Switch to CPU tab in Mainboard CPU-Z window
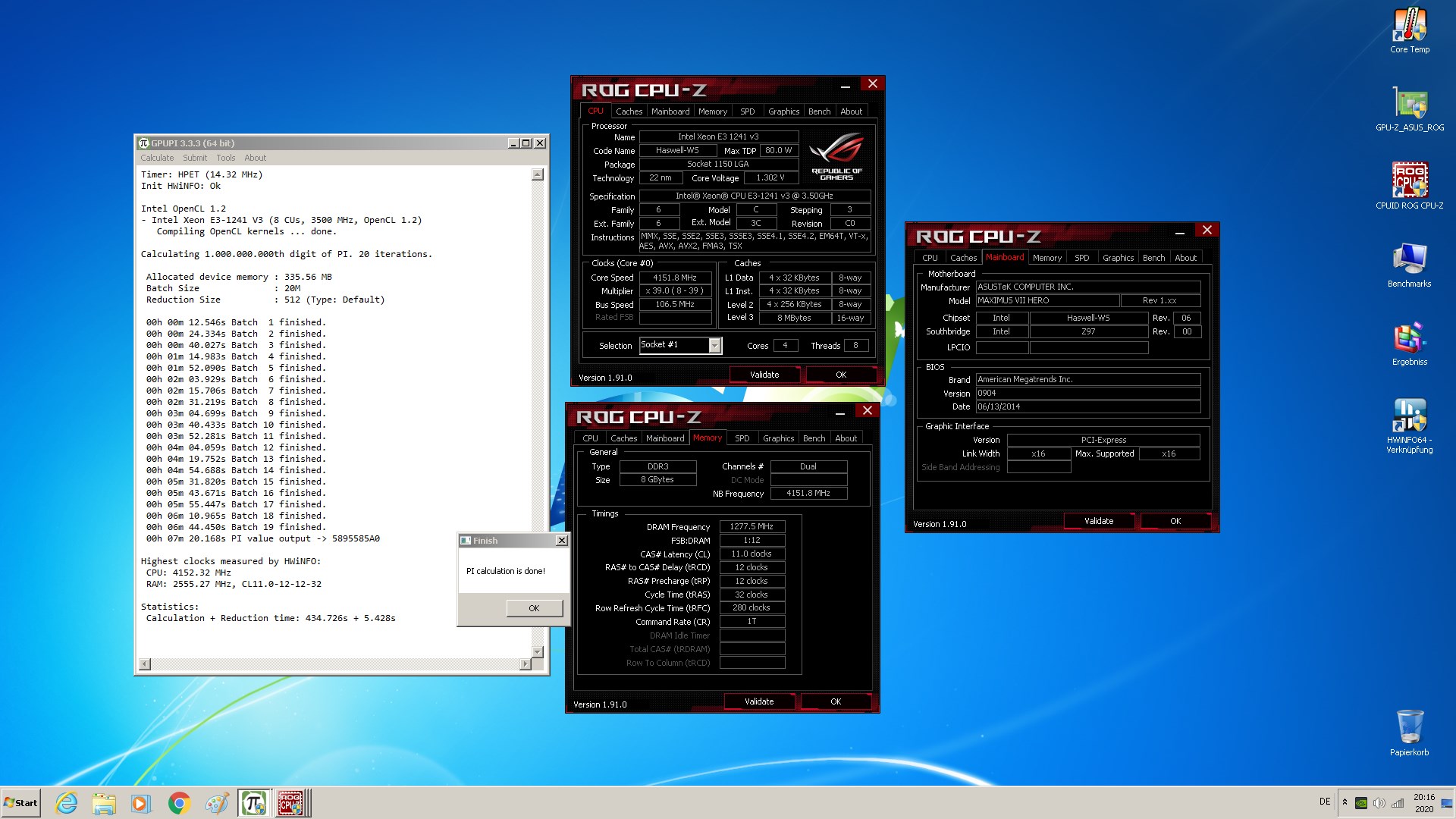1456x819 pixels. point(930,258)
